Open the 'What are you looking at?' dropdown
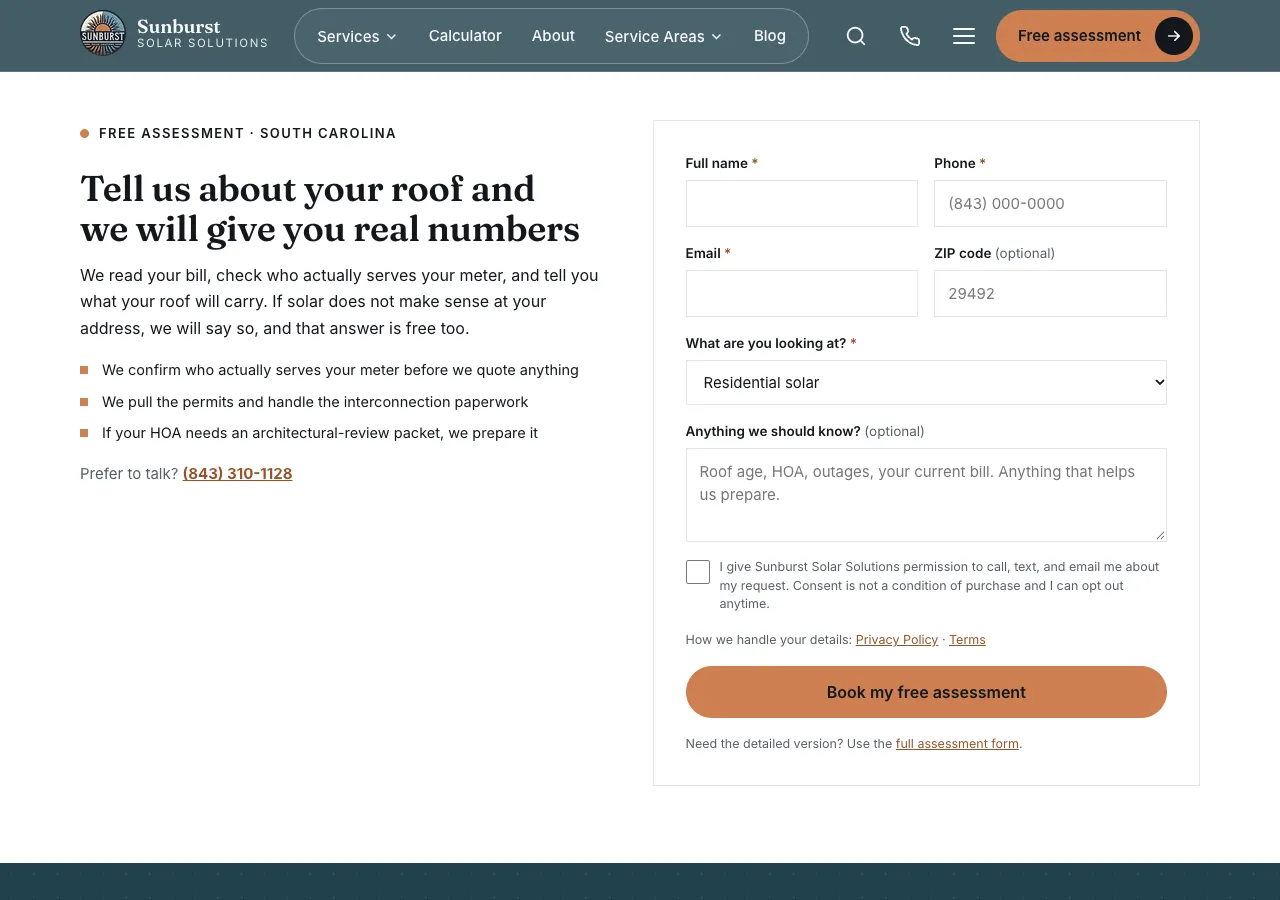The width and height of the screenshot is (1280, 900). [x=926, y=382]
